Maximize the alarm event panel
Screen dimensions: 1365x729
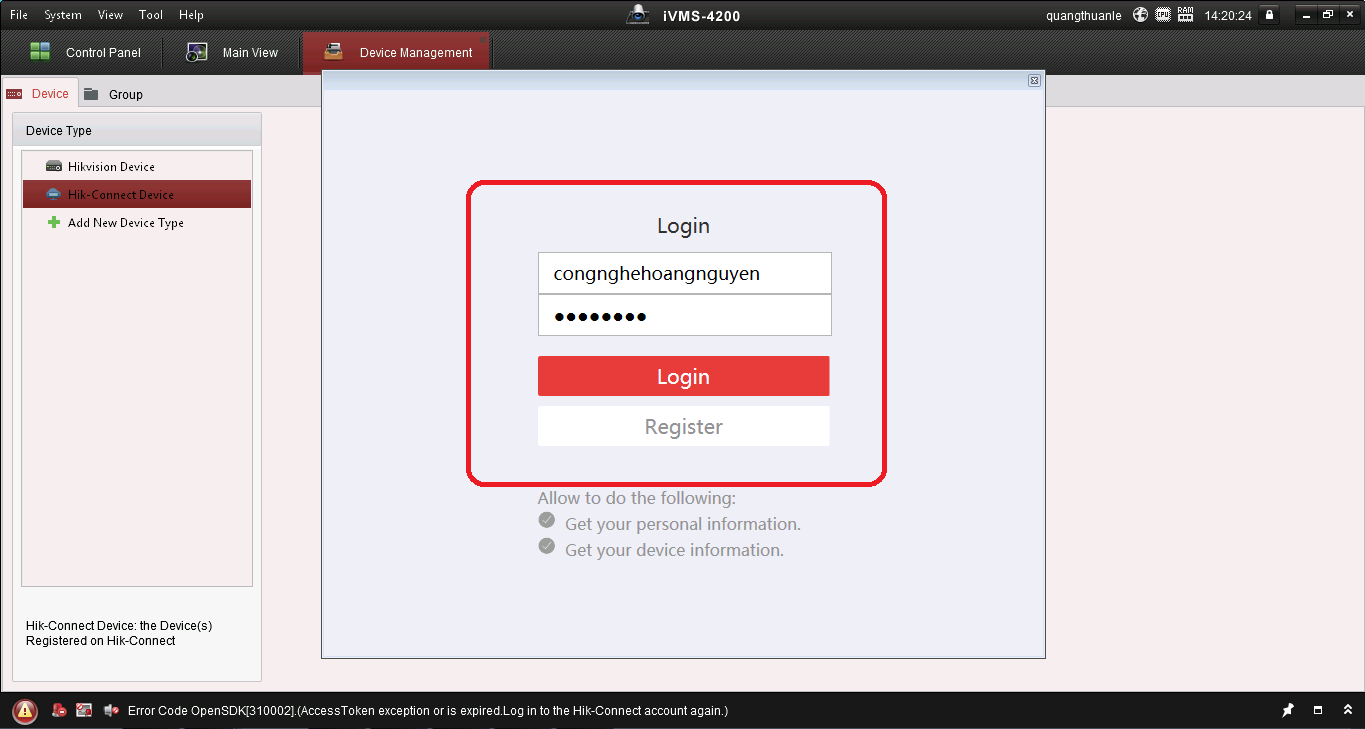(1318, 711)
